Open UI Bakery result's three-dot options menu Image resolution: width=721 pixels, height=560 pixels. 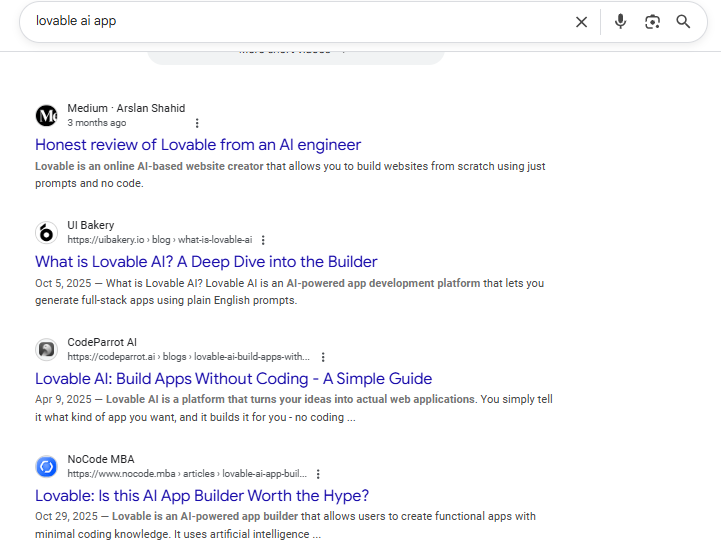263,240
